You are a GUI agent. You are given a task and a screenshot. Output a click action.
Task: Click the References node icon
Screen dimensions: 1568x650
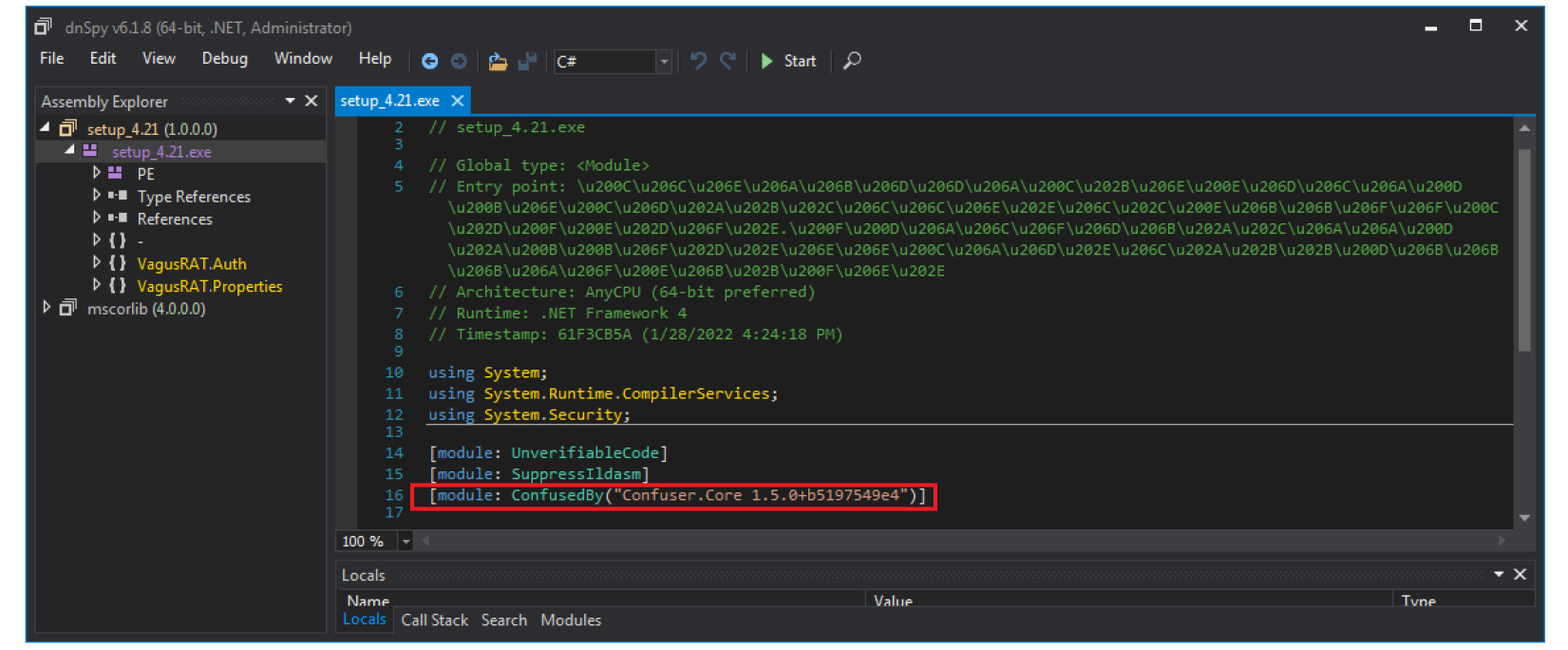tap(117, 218)
